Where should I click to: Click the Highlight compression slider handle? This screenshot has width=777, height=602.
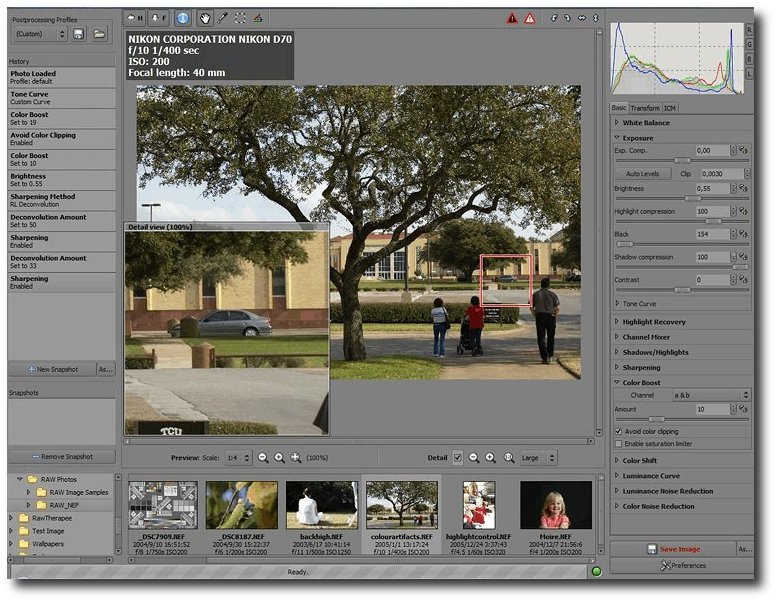(713, 221)
